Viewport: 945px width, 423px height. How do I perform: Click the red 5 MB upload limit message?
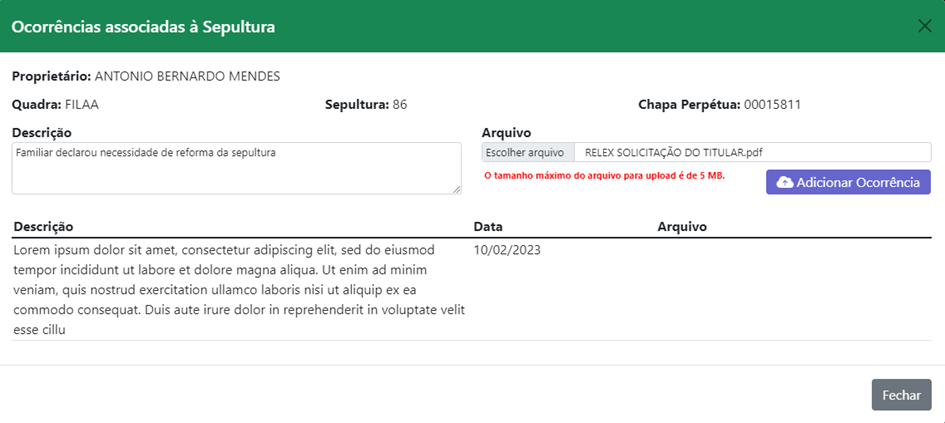(605, 176)
